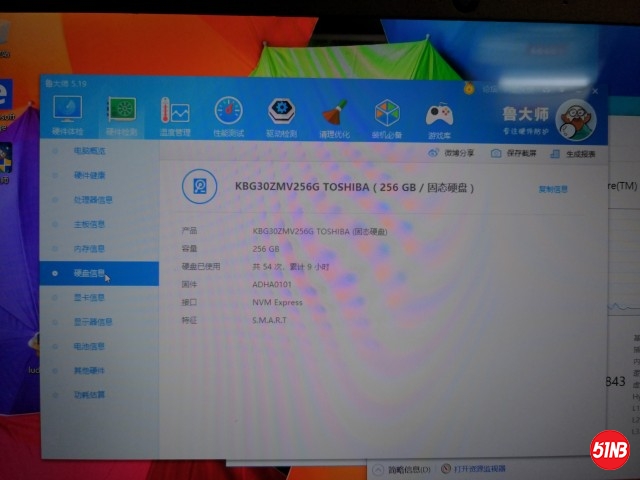Open the 装机必备 essential apps cube

(387, 115)
